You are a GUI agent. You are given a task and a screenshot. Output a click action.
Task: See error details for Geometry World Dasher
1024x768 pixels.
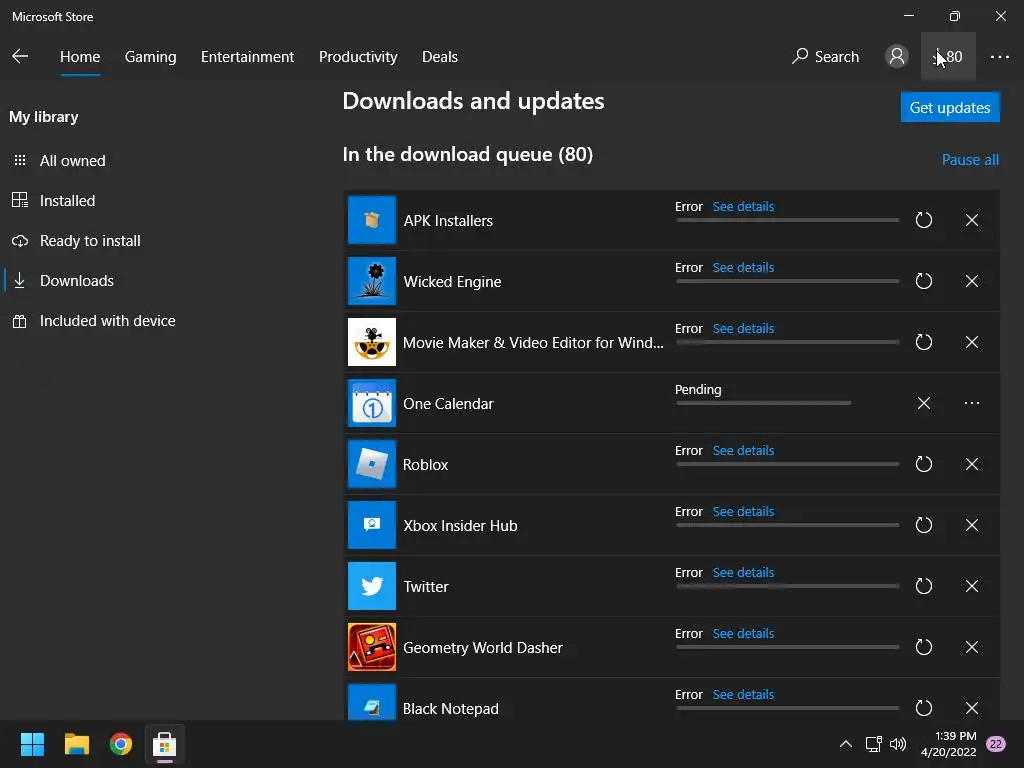point(743,633)
